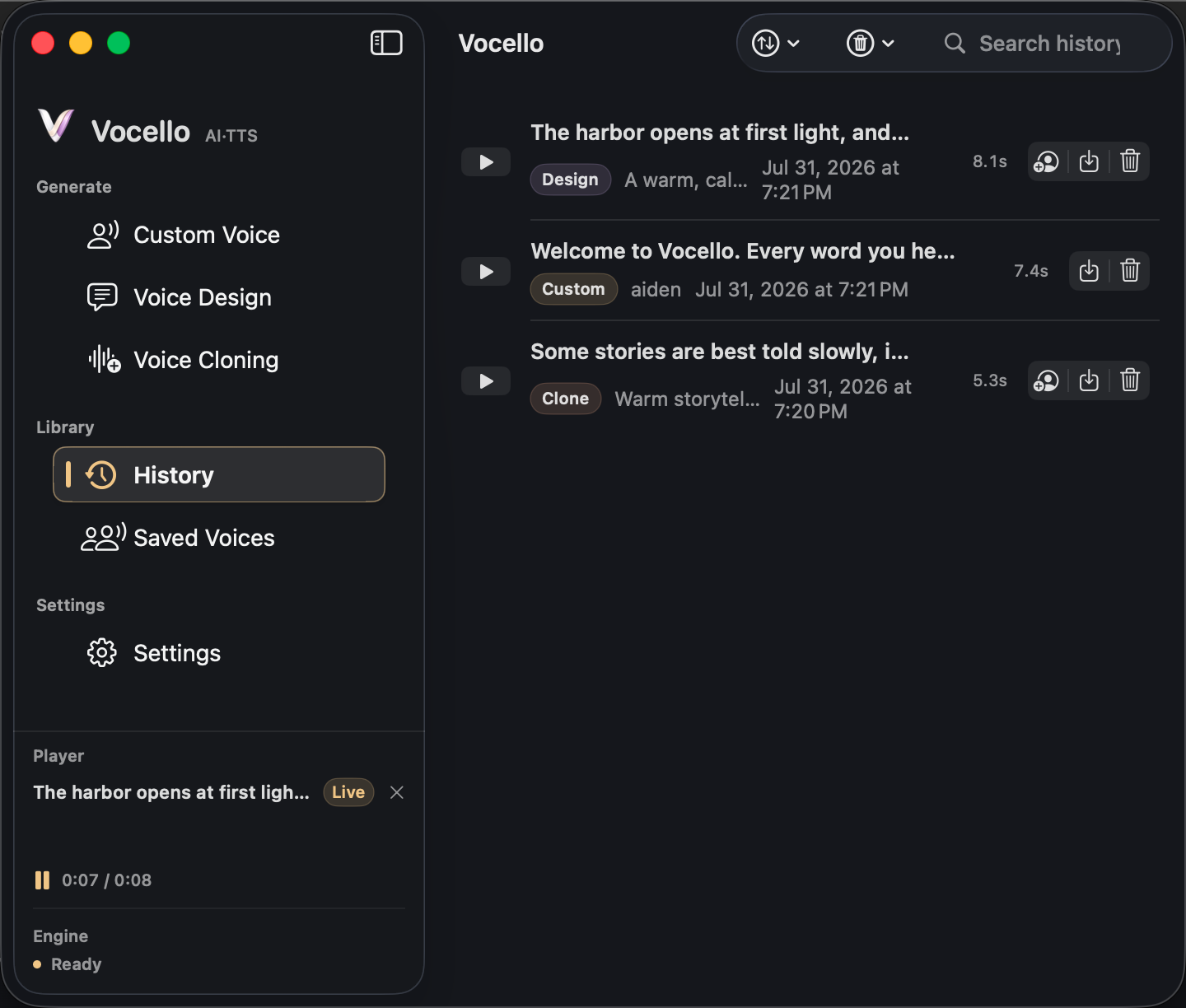Image resolution: width=1186 pixels, height=1008 pixels.
Task: Play the 'Some stories are best told' entry
Action: tap(486, 381)
